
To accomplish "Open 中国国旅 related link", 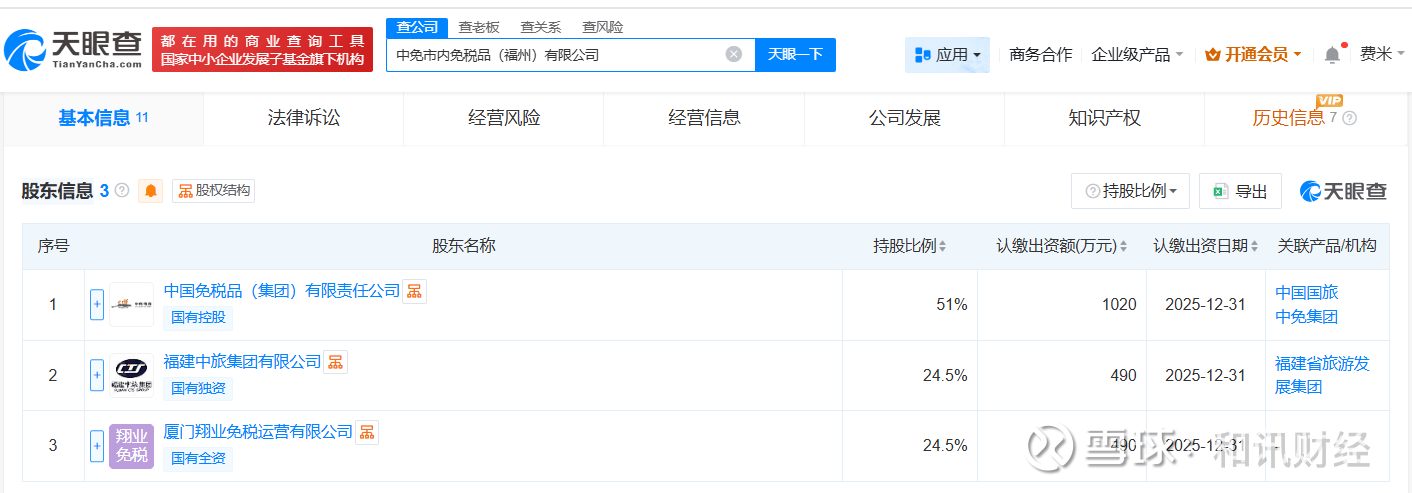I will [1306, 292].
